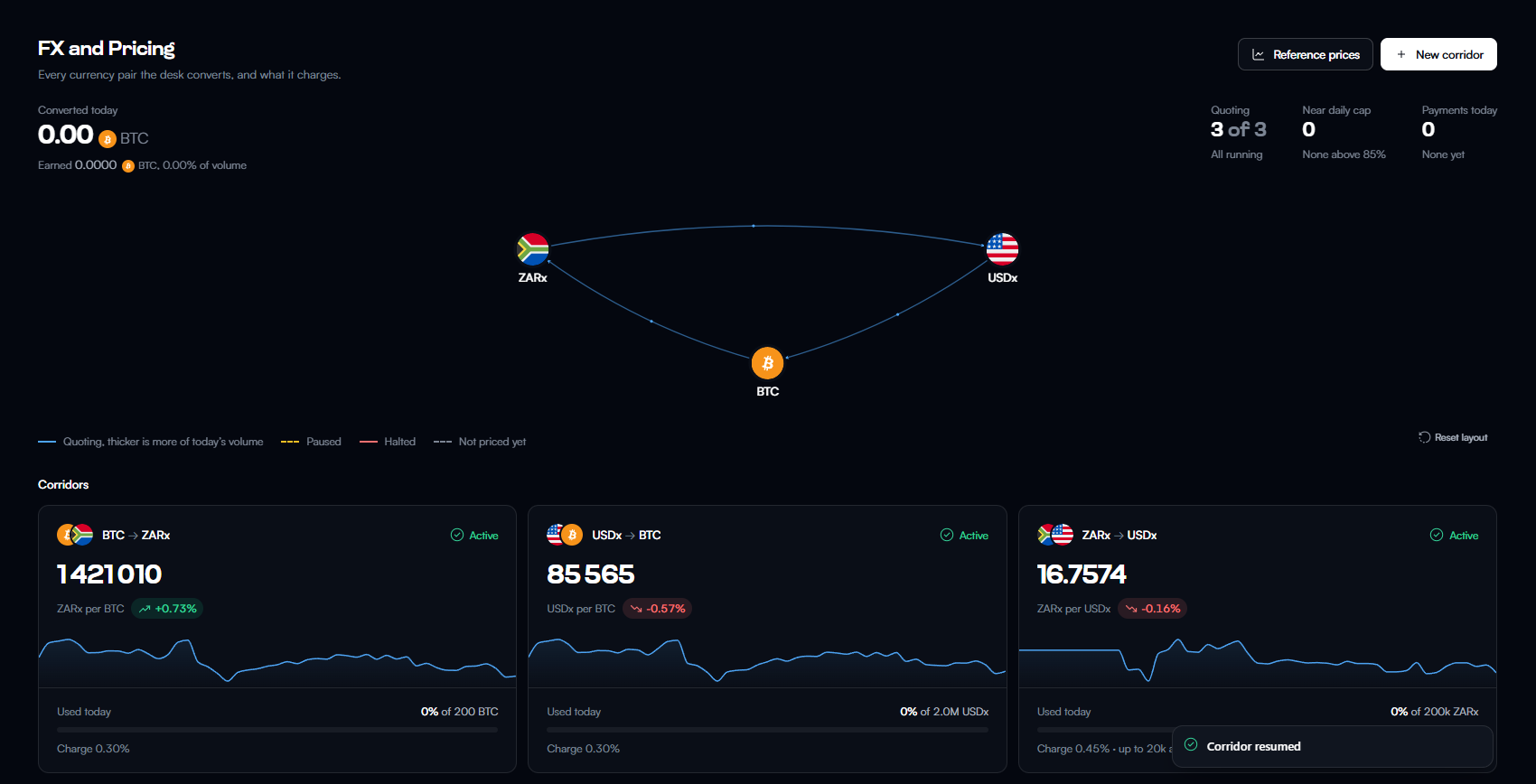Click the "Paused" legend entry
1536x784 pixels.
[x=312, y=442]
